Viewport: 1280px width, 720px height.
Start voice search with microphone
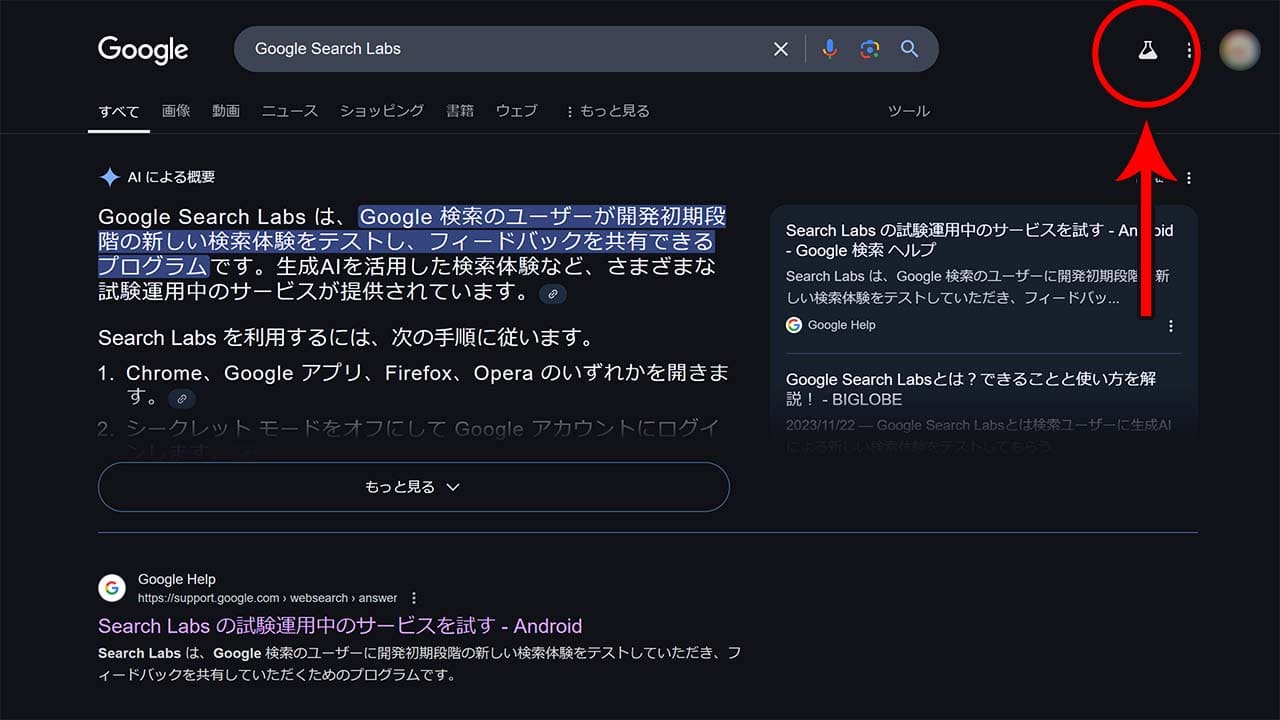pos(829,49)
